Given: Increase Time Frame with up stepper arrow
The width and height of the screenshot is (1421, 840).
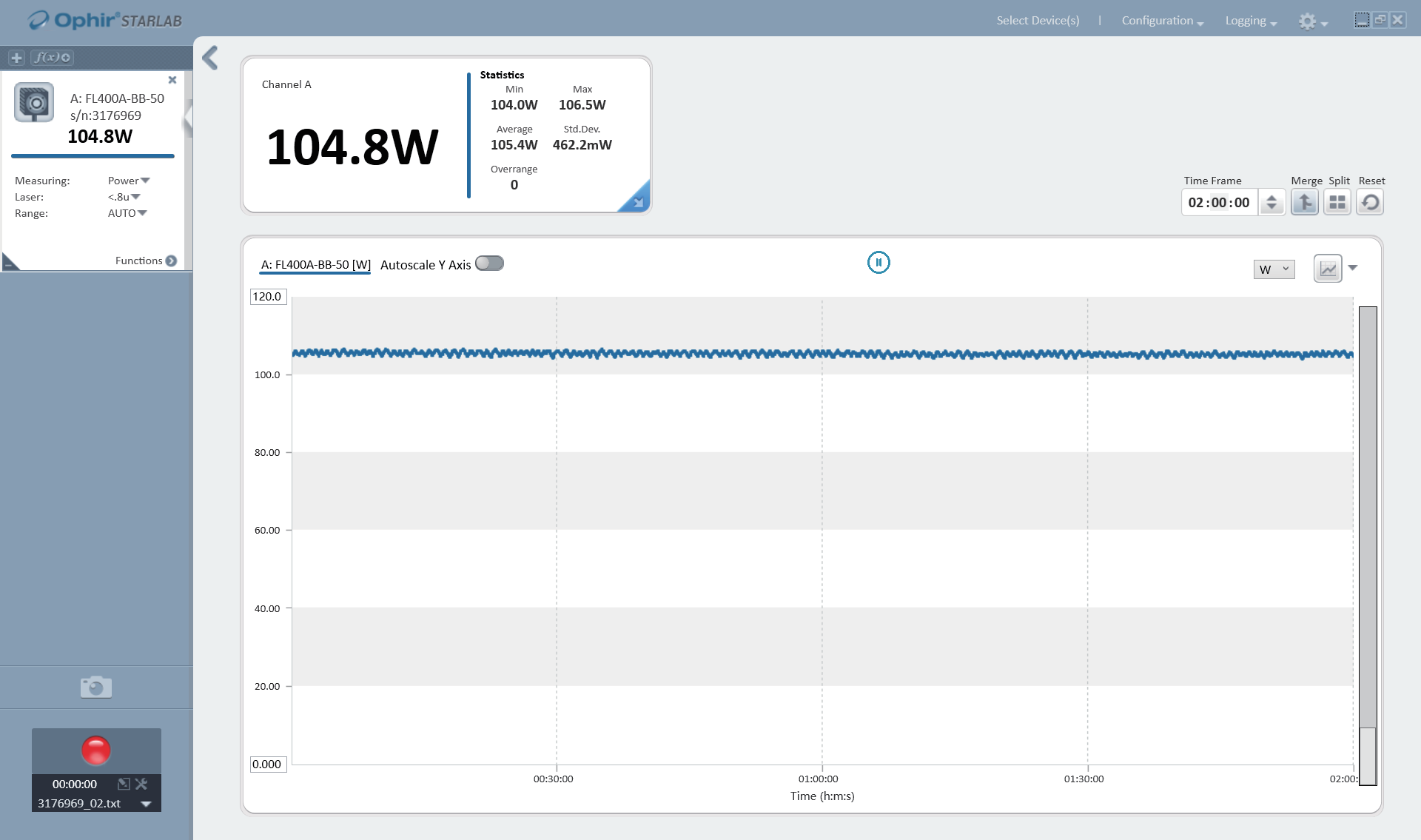Looking at the screenshot, I should [x=1271, y=198].
